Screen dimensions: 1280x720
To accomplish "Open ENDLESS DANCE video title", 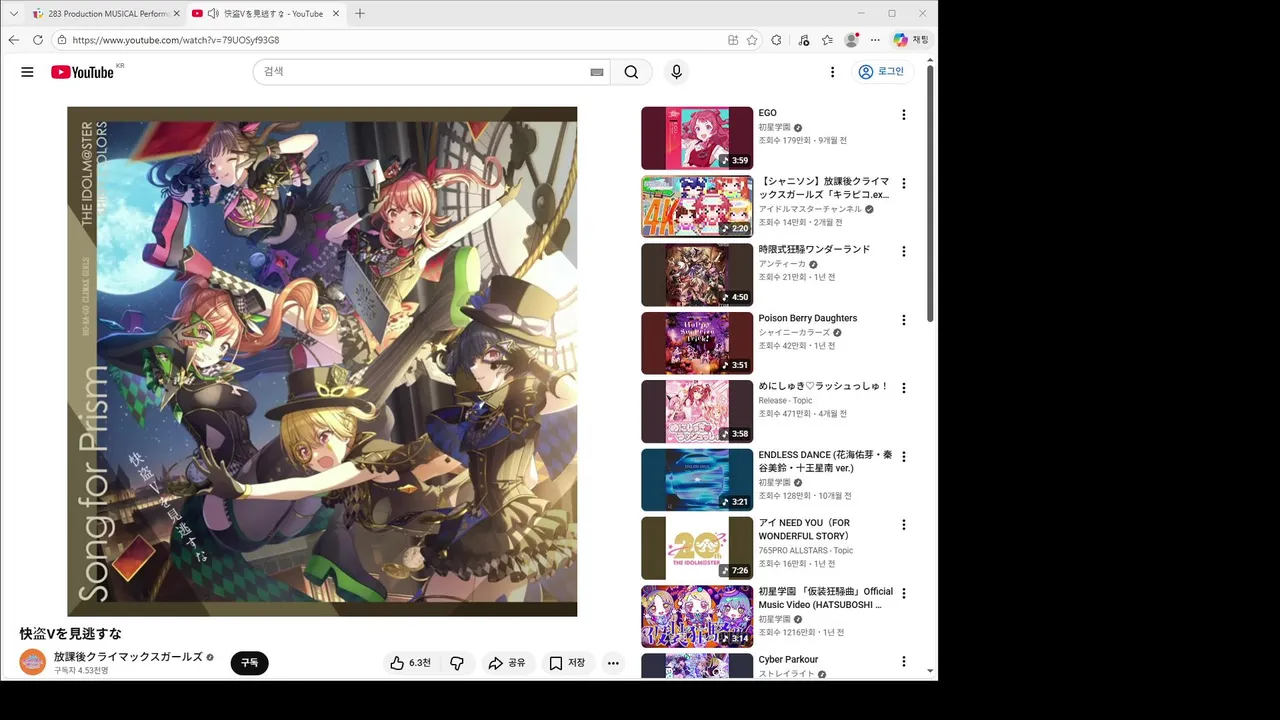I will point(824,461).
